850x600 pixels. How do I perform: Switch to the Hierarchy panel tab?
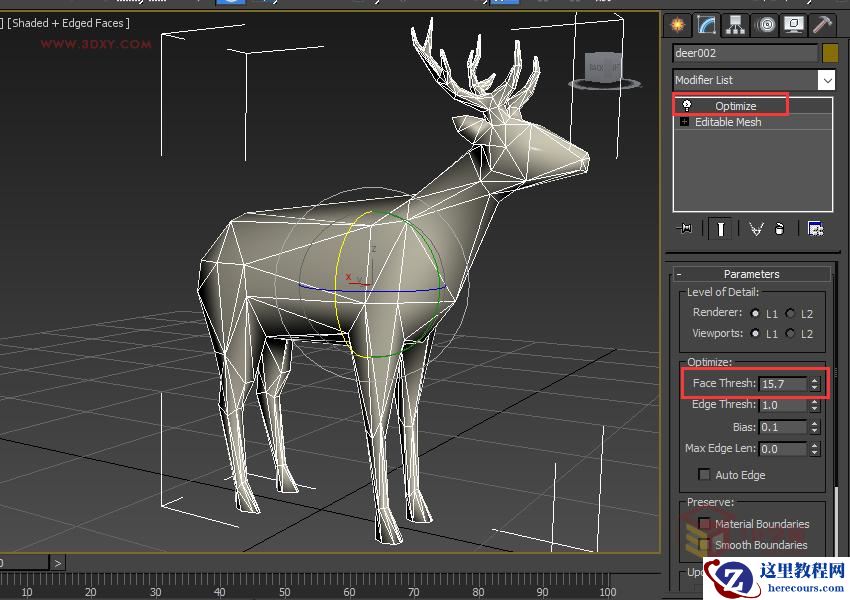click(x=736, y=24)
